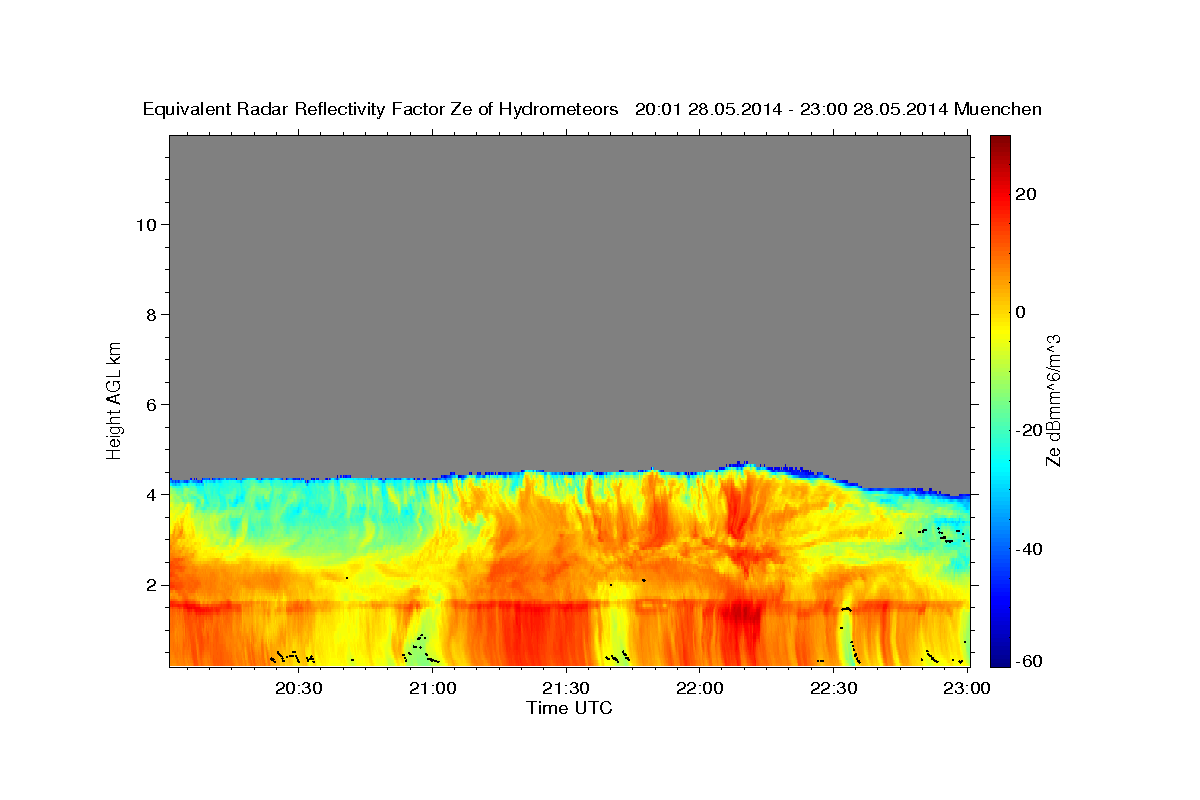Click the colorbar tick value '-40'

click(1028, 549)
